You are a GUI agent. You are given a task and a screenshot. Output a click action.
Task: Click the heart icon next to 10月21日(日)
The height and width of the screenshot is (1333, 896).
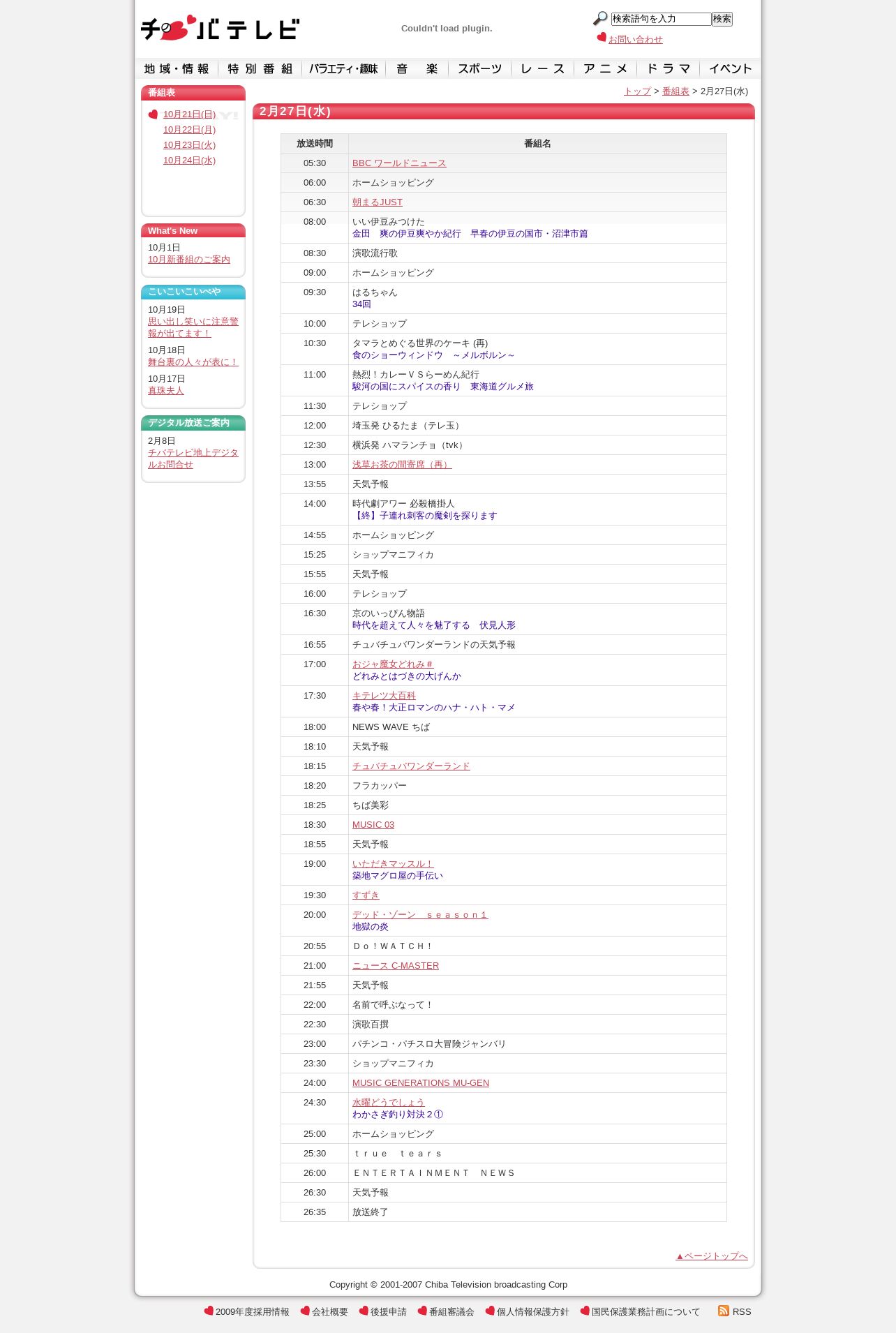[154, 114]
